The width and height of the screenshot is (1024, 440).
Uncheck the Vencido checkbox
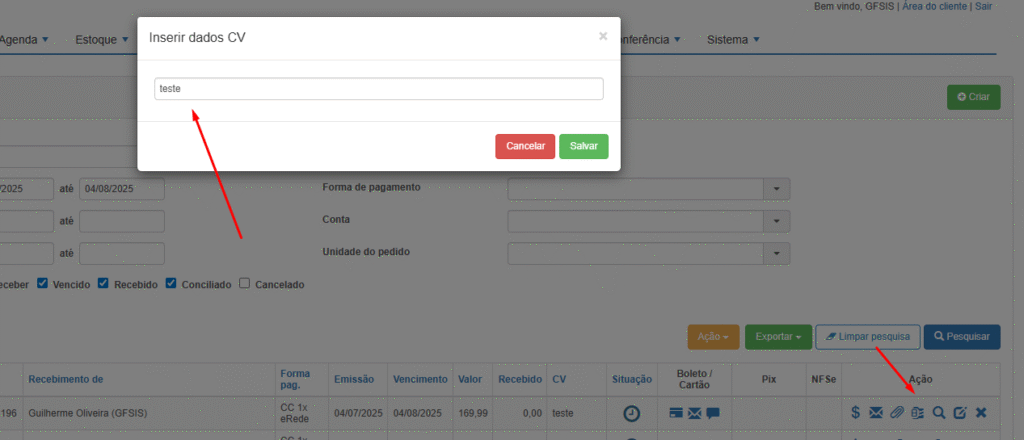(42, 284)
